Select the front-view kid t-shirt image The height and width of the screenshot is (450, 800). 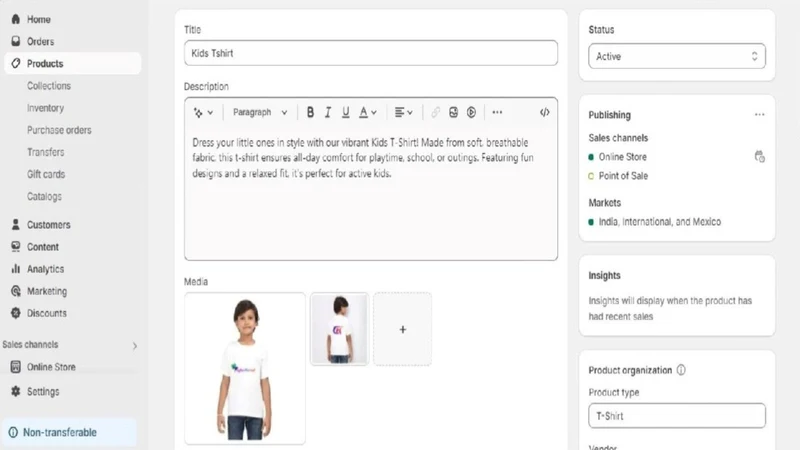pos(245,368)
